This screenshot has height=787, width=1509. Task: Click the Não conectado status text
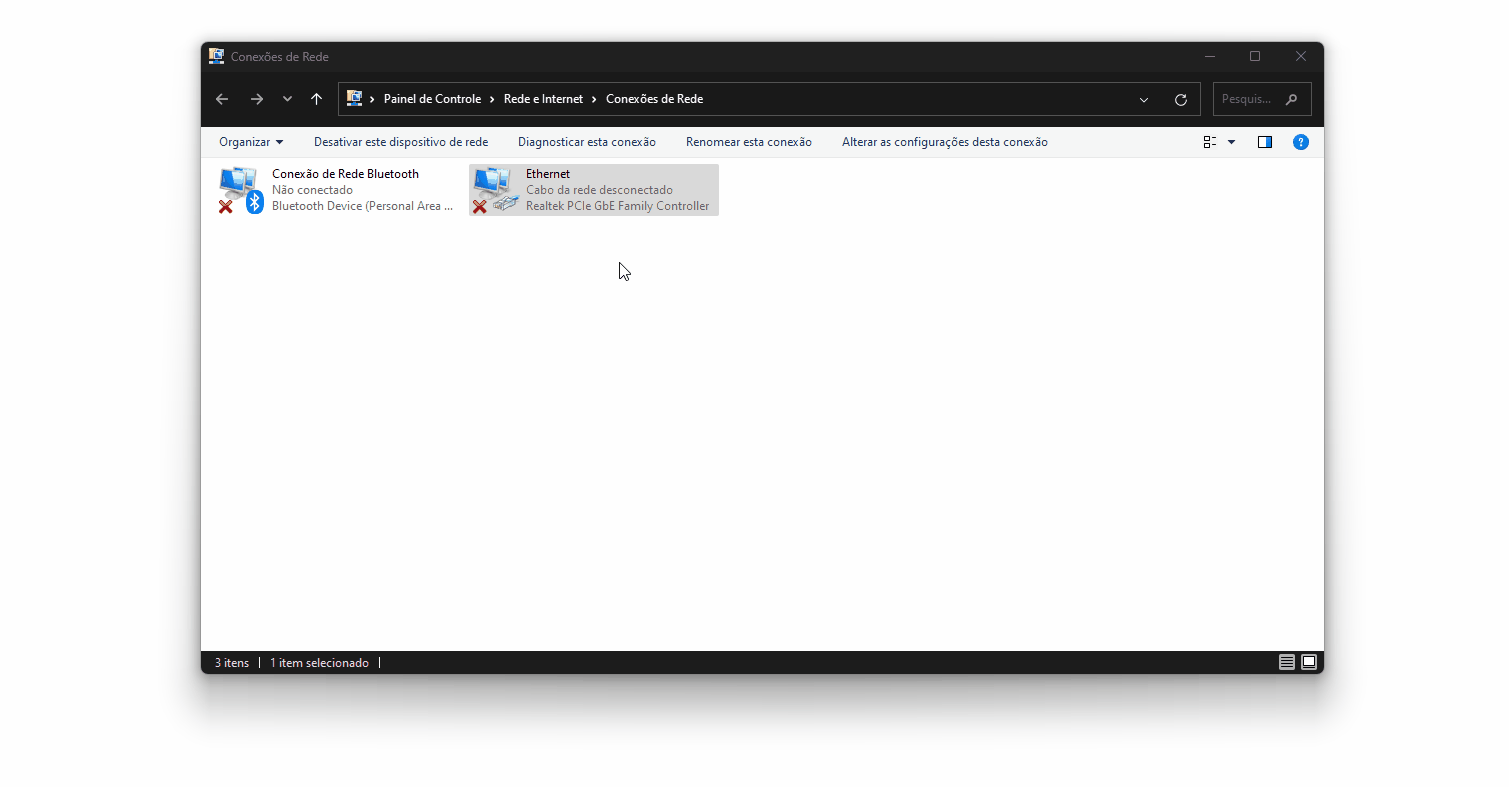pos(312,190)
